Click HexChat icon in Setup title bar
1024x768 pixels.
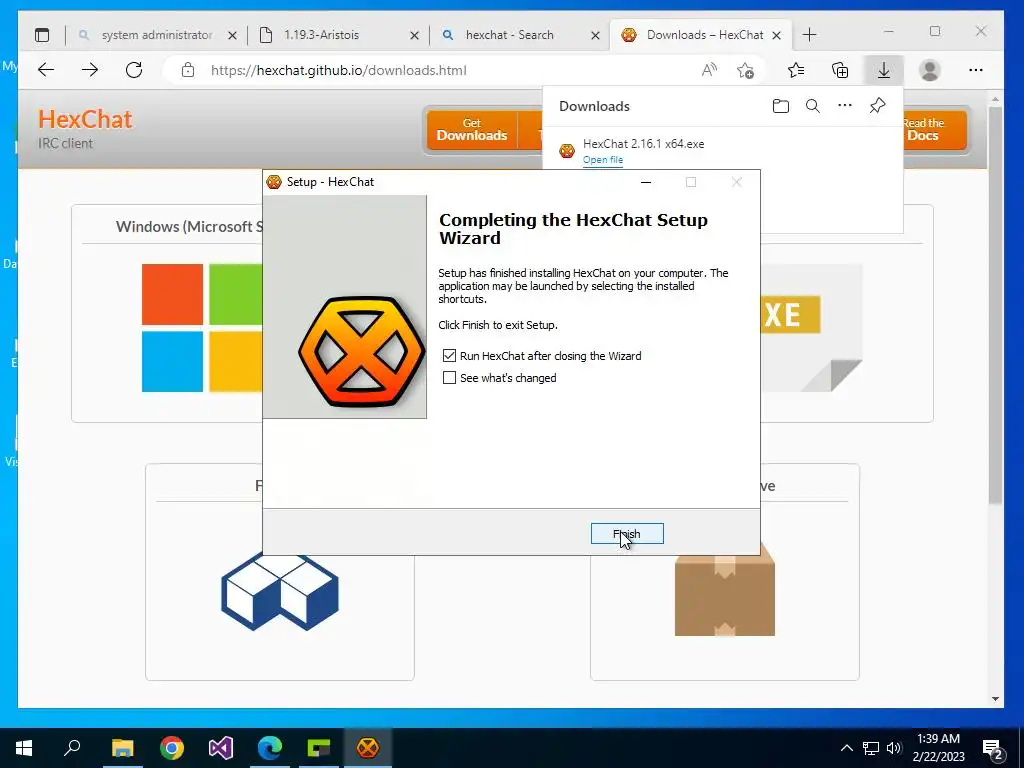[274, 182]
